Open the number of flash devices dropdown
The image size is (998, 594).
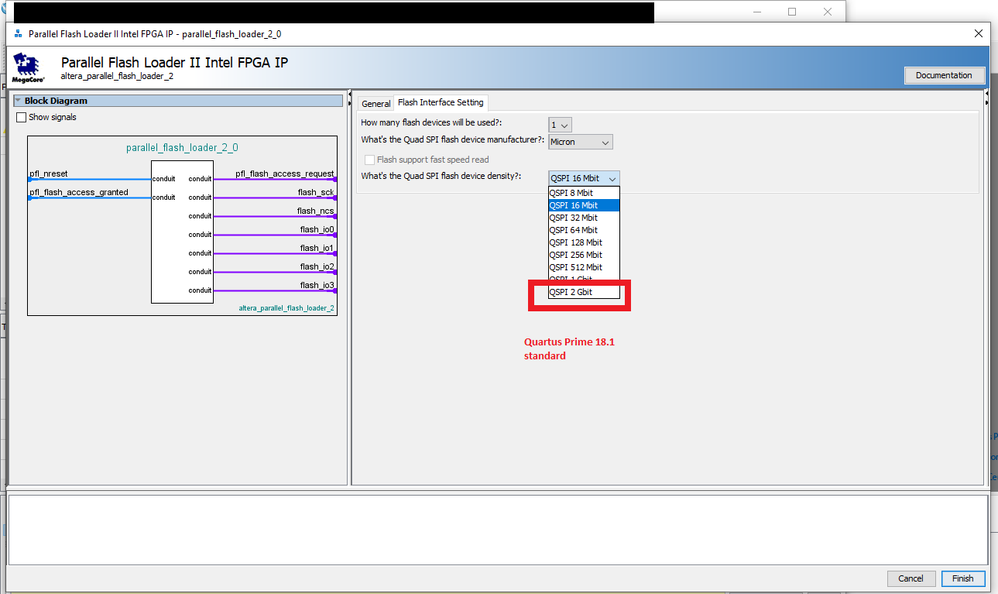tap(559, 125)
